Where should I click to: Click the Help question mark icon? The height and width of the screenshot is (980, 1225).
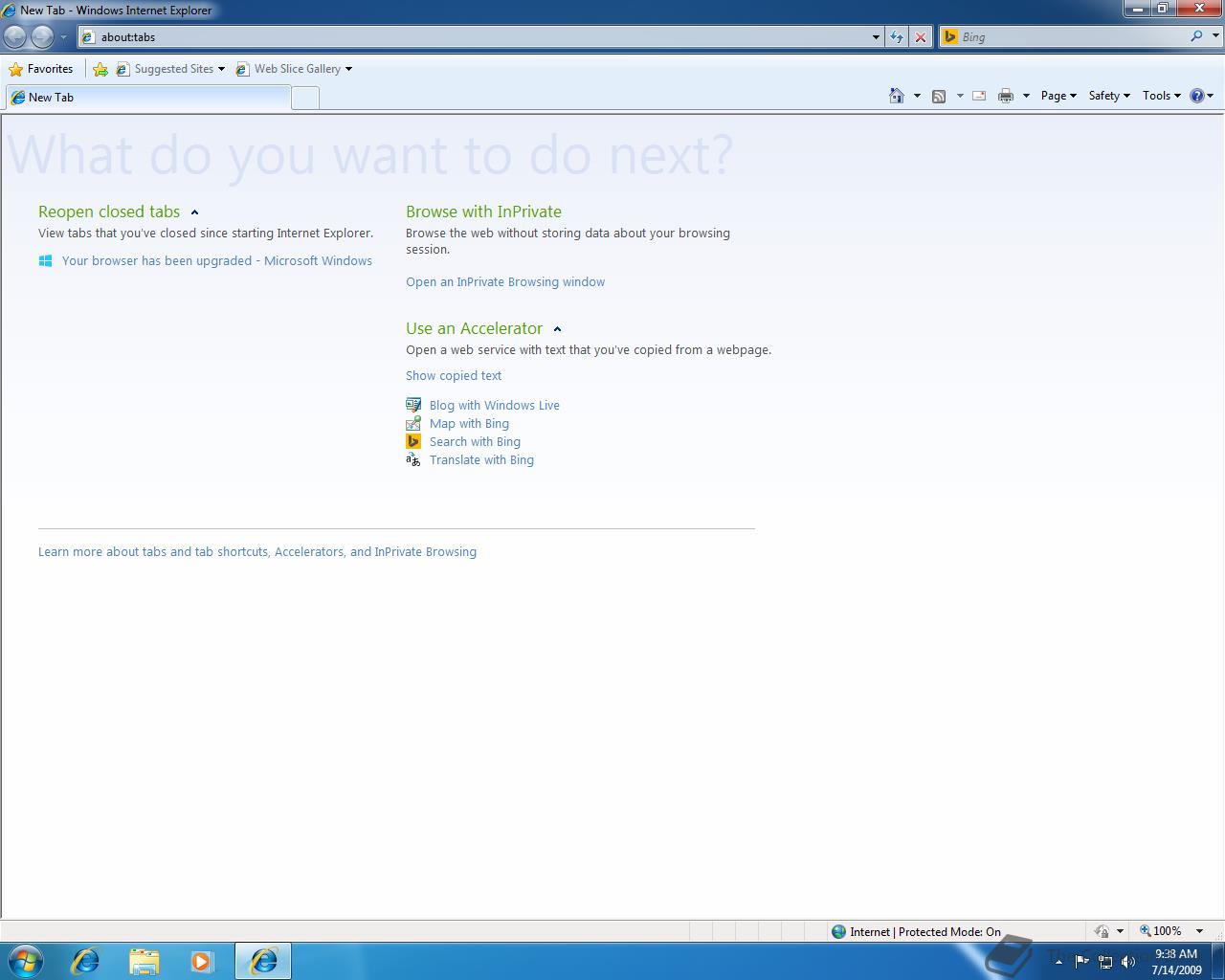tap(1197, 96)
